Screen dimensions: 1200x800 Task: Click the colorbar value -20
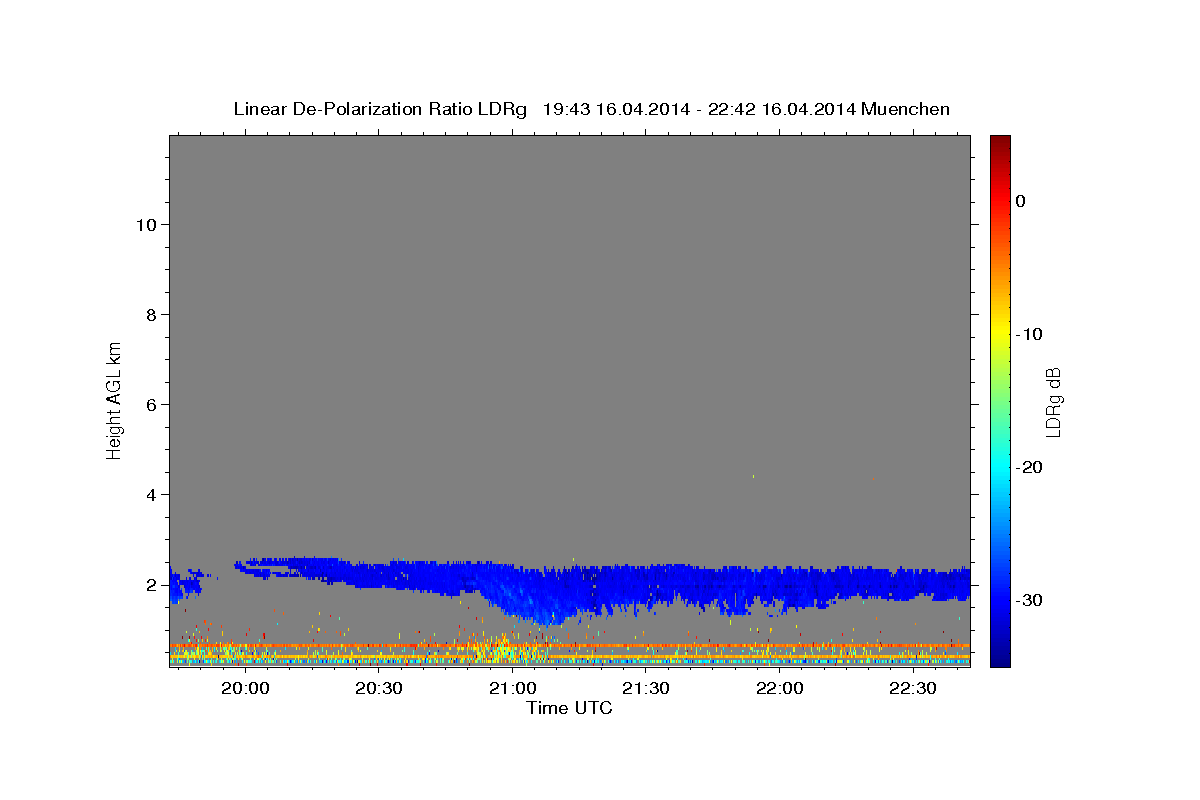[1029, 467]
